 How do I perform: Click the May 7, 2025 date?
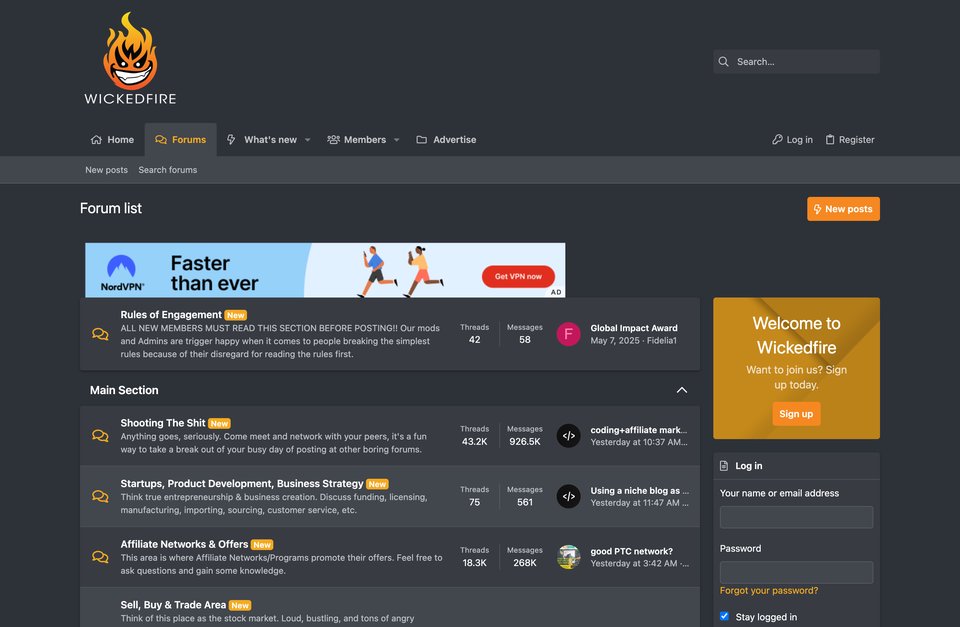point(615,340)
